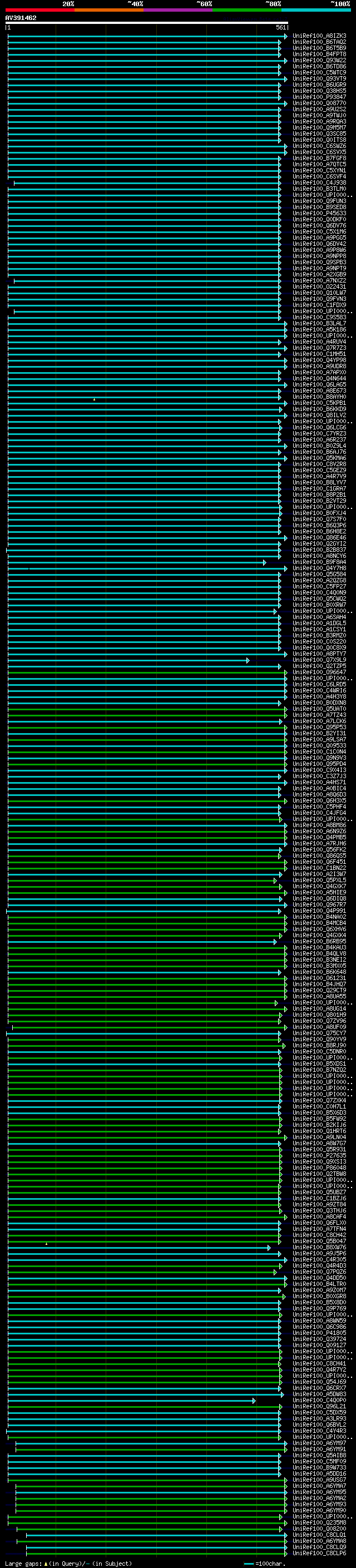The image size is (356, 1568).
Task: Select UniRef100_A4H3Y8 label
Action: coord(319,696)
